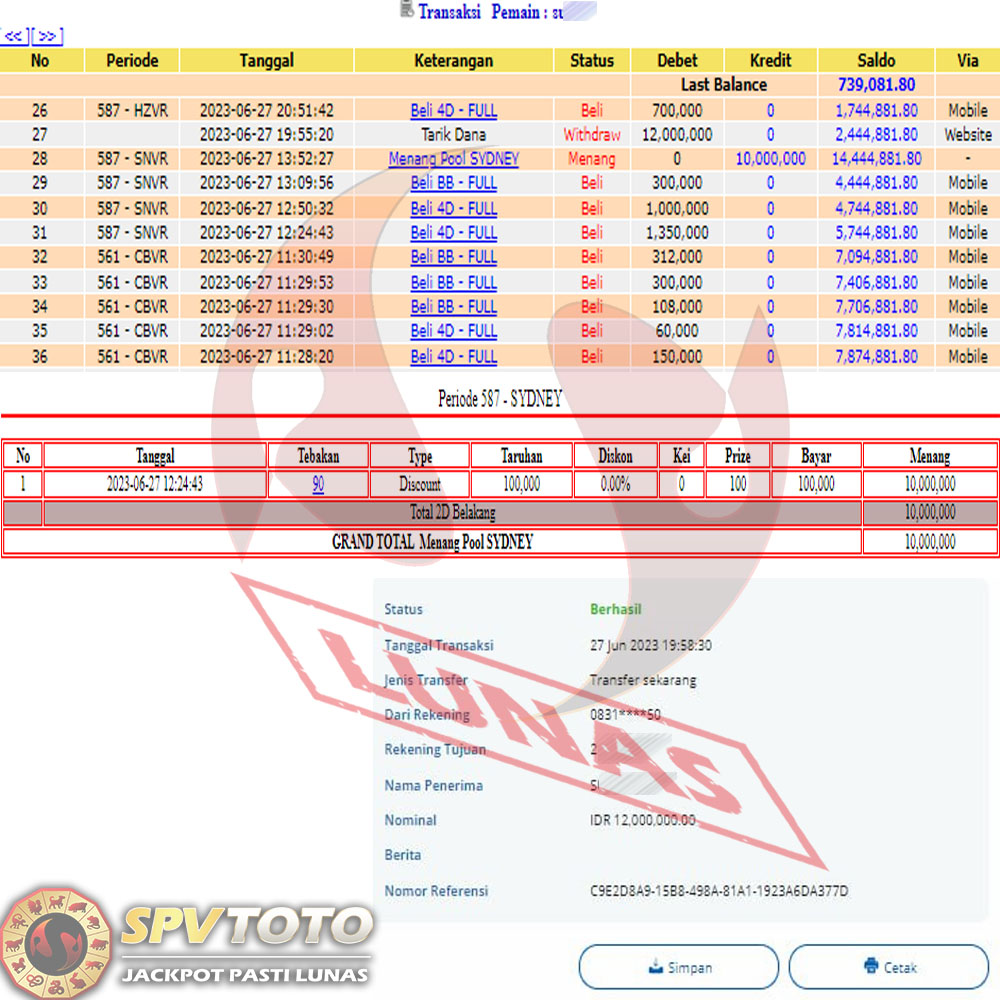
Task: Click the download icon on the Simpan button
Action: (x=654, y=967)
